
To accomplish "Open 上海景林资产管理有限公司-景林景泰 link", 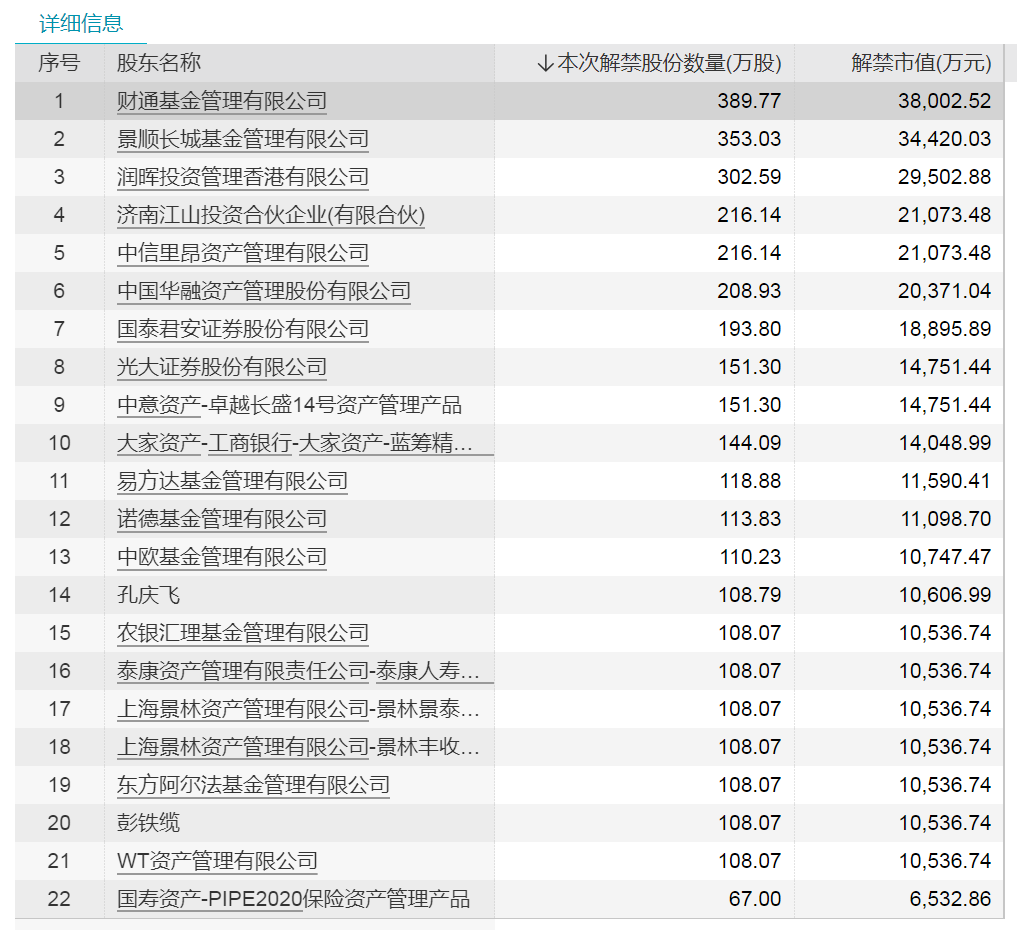I will 298,709.
